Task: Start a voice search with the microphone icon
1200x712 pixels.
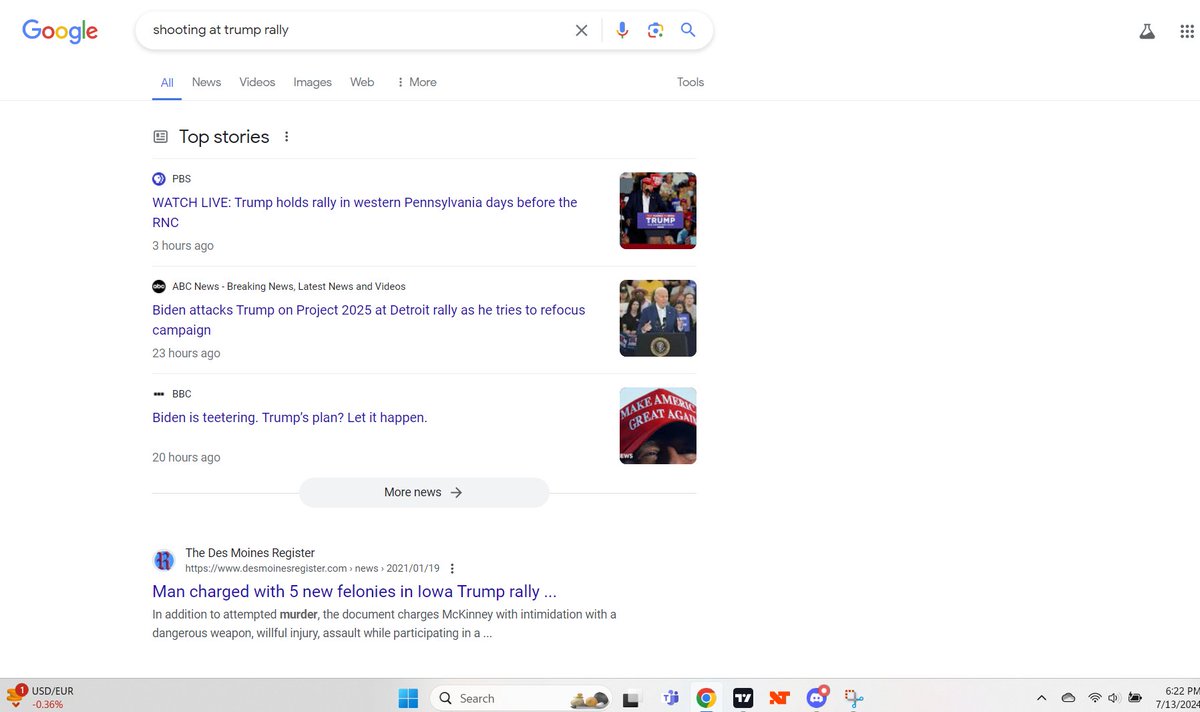Action: (x=622, y=30)
